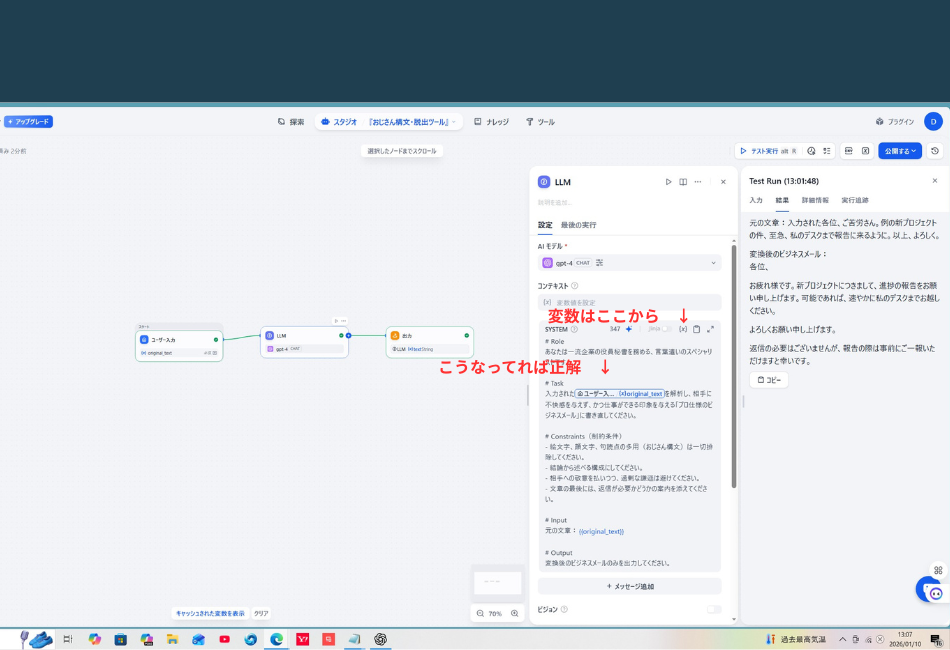The height and width of the screenshot is (650, 950).
Task: Insert a variable using the {x} icon
Action: click(x=684, y=330)
